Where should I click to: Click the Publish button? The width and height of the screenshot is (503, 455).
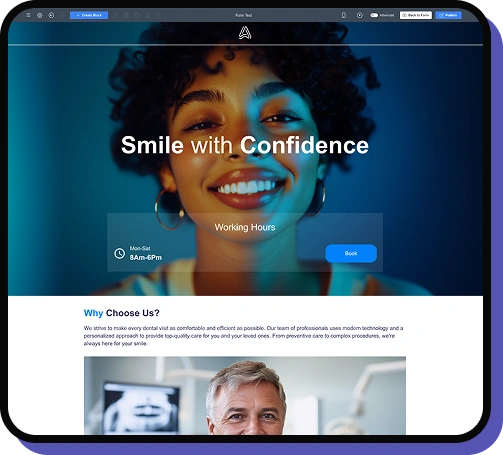(448, 15)
